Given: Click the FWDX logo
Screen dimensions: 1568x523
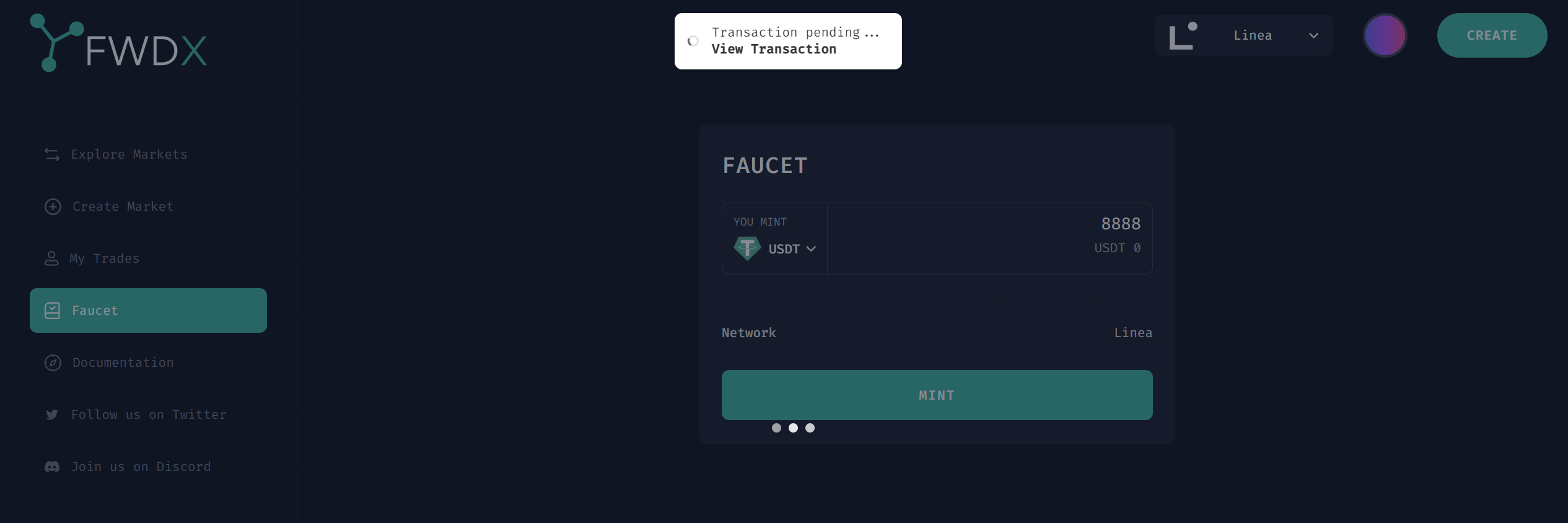Looking at the screenshot, I should click(118, 43).
